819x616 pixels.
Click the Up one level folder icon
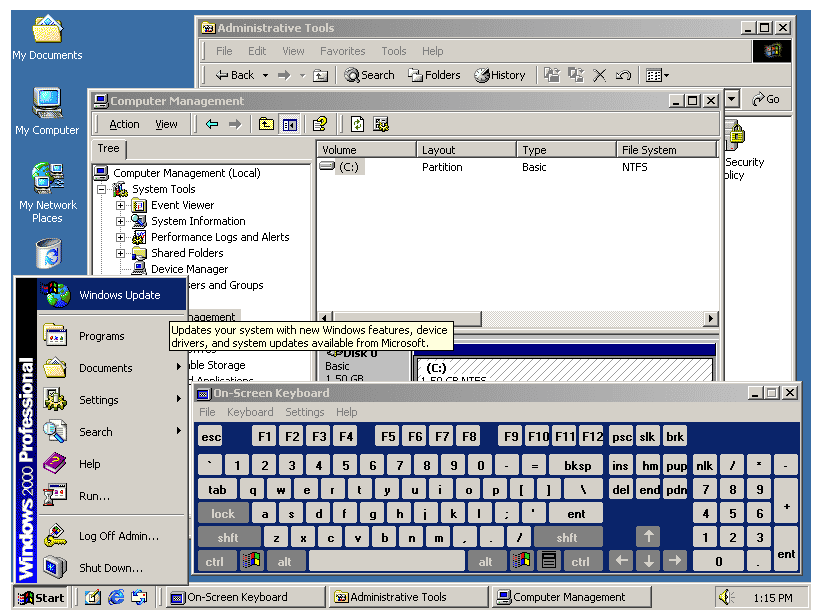pyautogui.click(x=265, y=124)
